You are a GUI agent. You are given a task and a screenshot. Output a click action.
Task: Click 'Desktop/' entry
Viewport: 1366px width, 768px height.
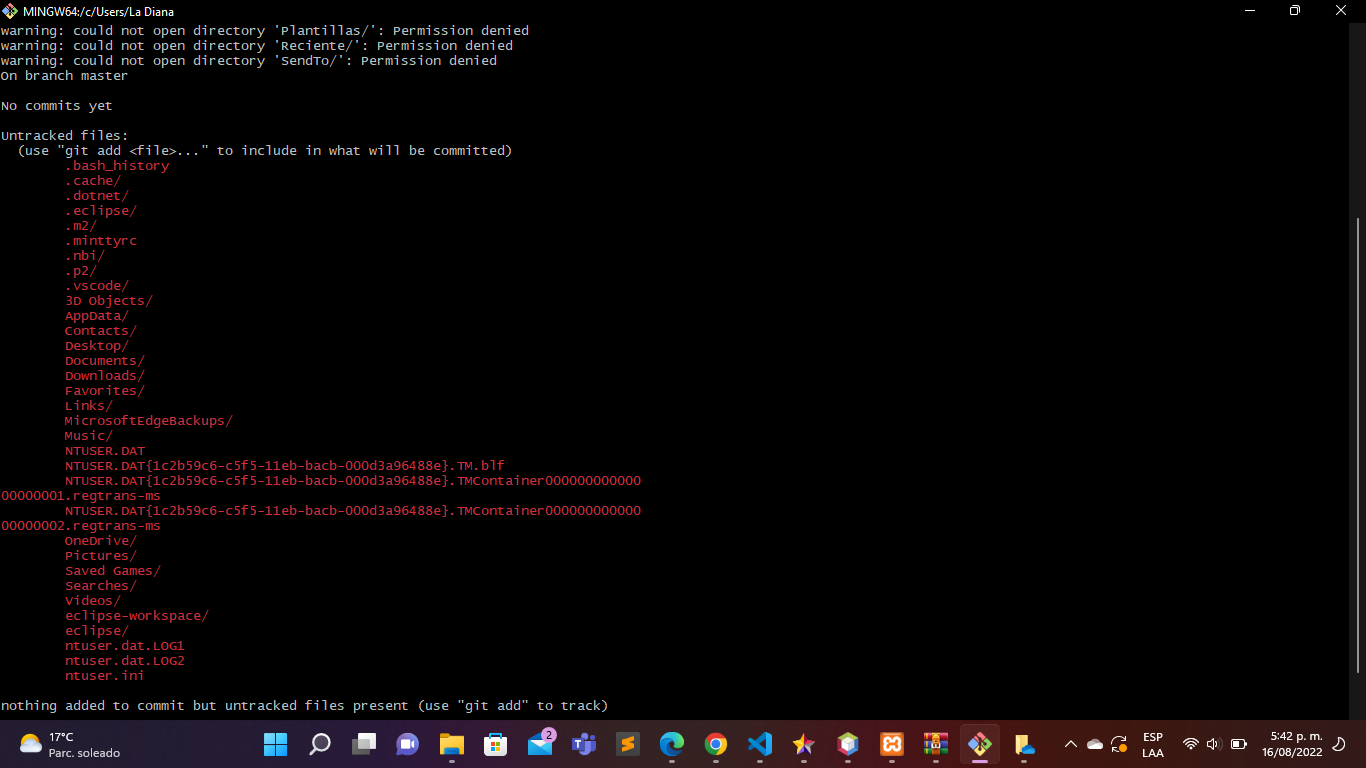(x=97, y=346)
